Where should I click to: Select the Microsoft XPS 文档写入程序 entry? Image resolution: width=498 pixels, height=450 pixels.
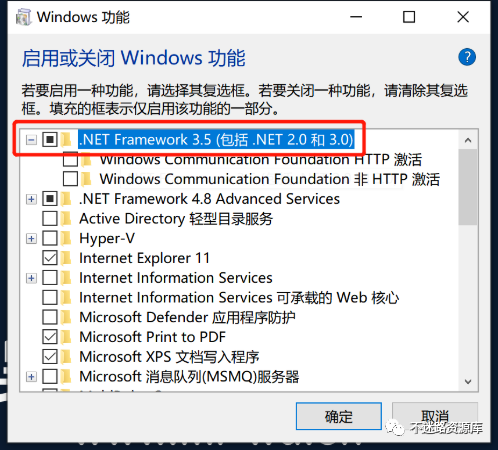169,357
